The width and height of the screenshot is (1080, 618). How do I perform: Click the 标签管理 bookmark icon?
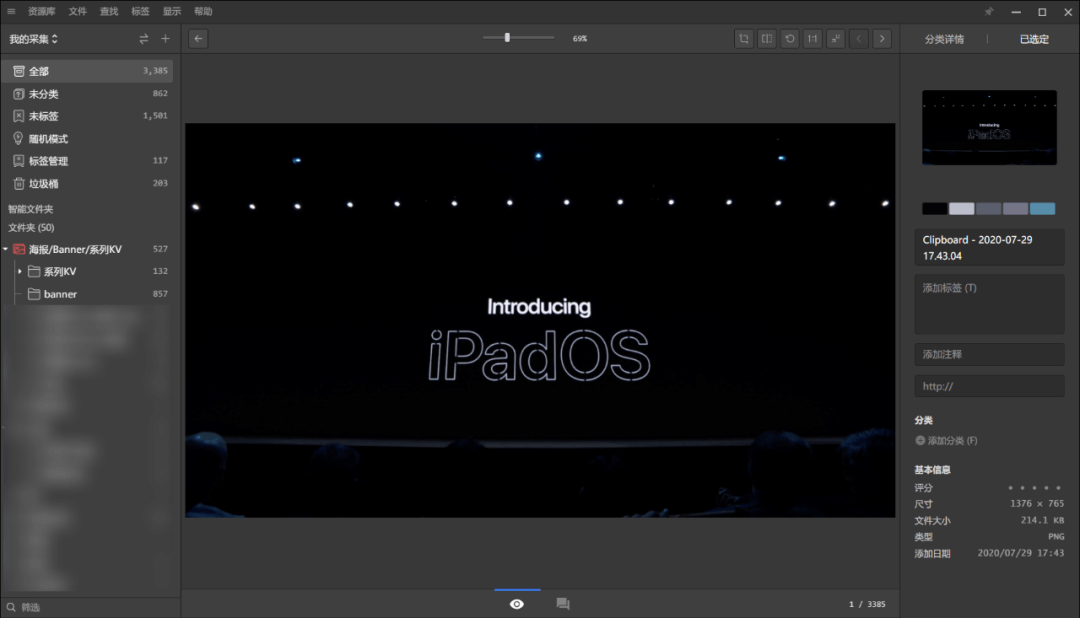pyautogui.click(x=19, y=161)
